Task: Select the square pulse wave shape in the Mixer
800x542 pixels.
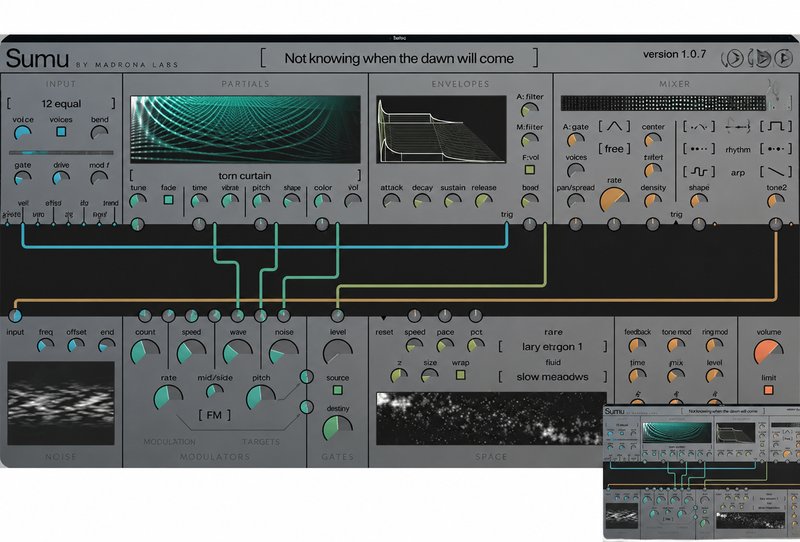Action: click(776, 126)
